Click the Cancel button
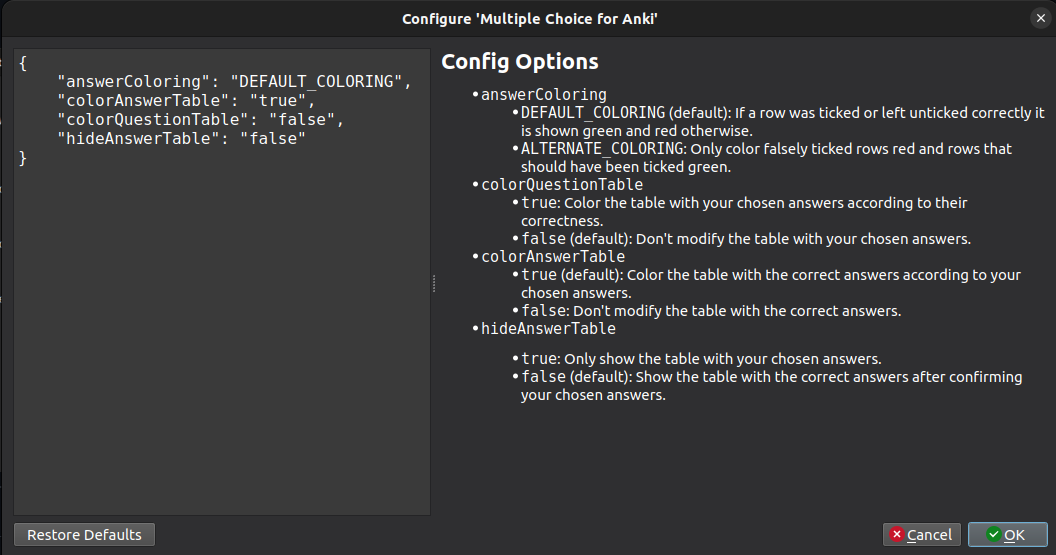 click(922, 535)
